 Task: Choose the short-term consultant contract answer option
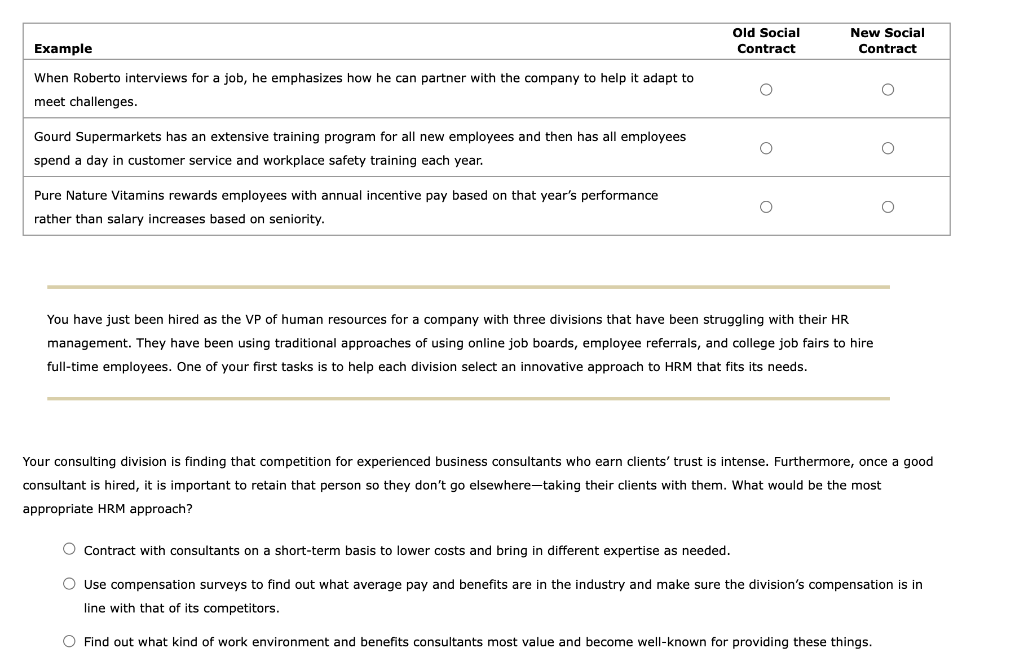tap(69, 546)
